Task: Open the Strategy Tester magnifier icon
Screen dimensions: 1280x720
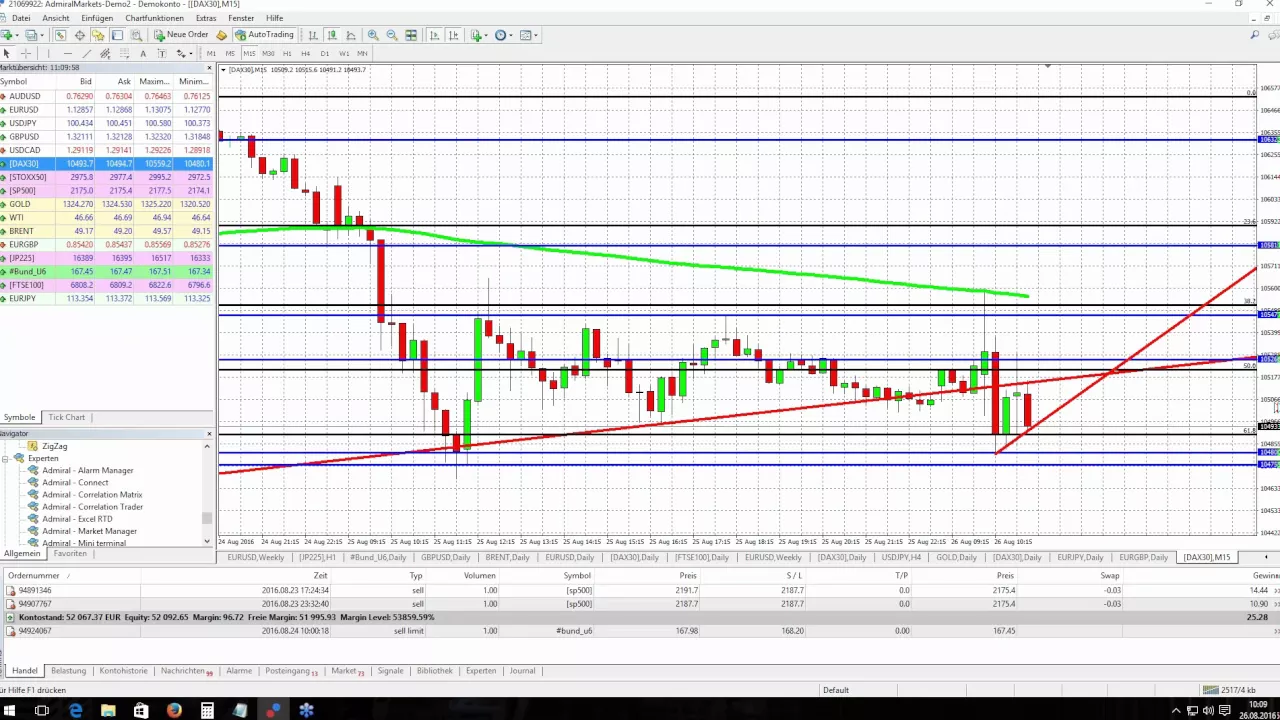Action: tap(137, 35)
